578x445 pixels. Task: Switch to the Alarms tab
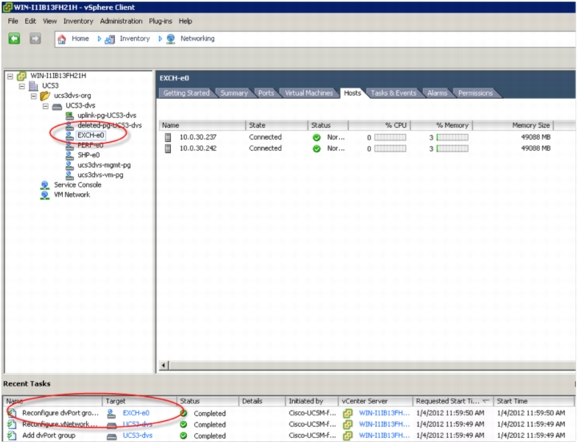[437, 93]
